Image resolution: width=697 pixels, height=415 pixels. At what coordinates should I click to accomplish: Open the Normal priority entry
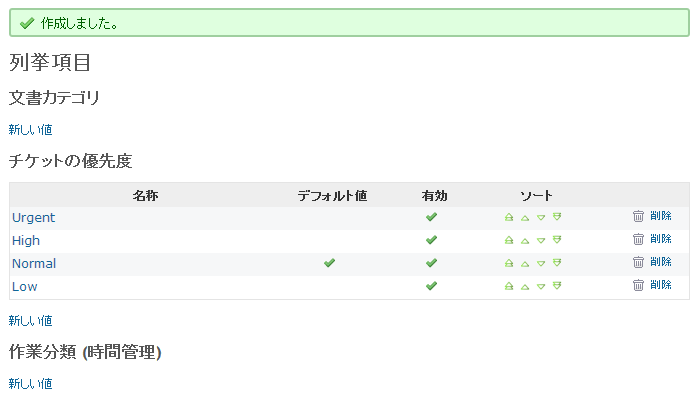(34, 263)
